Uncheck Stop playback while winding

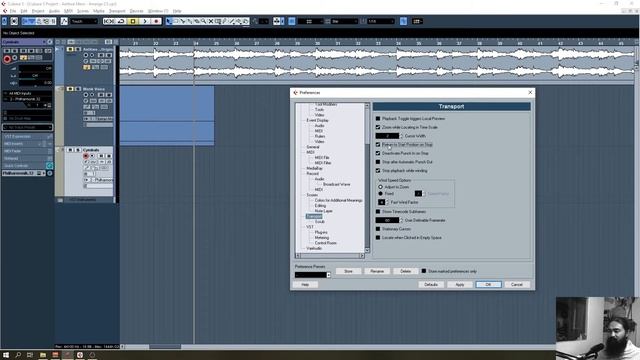tap(378, 171)
